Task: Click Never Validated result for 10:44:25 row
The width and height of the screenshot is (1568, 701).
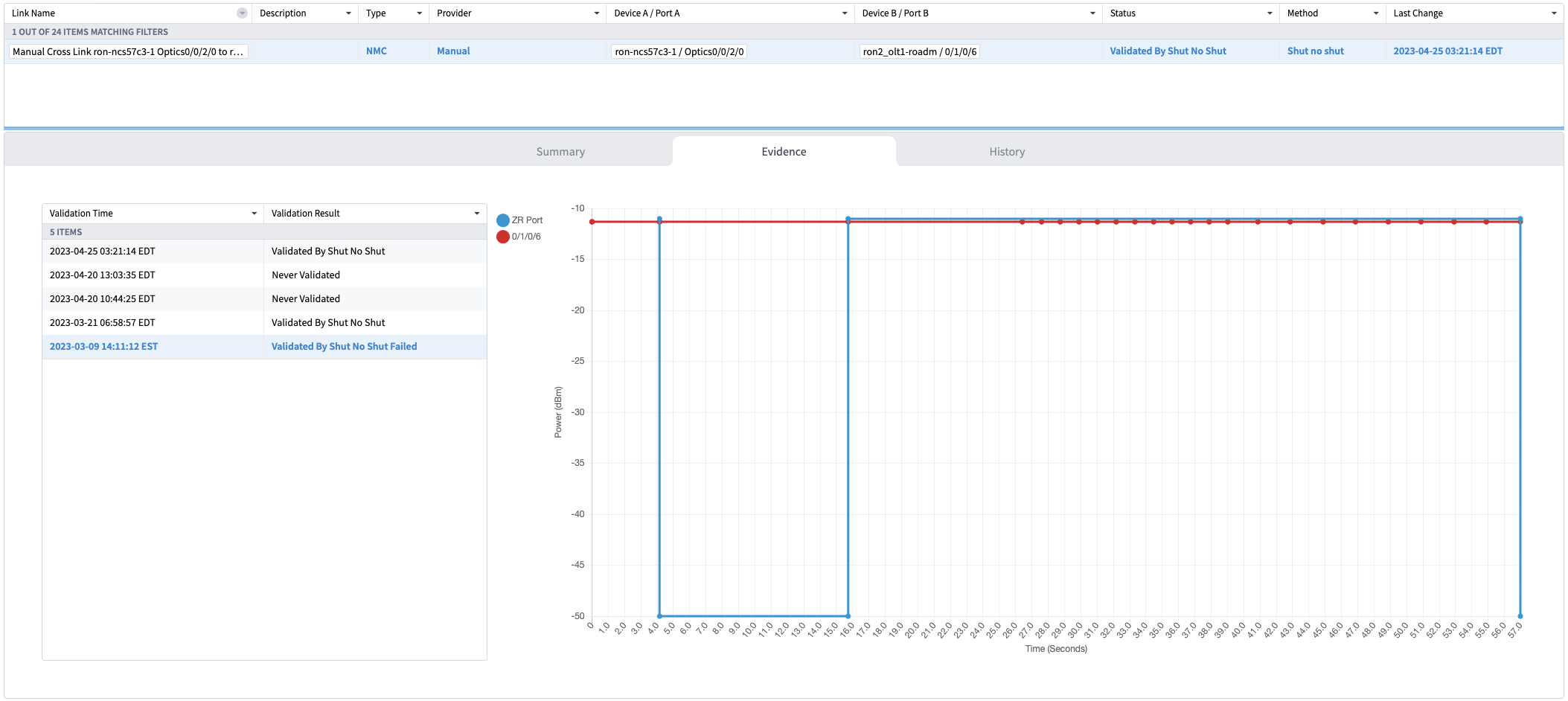Action: coord(306,299)
